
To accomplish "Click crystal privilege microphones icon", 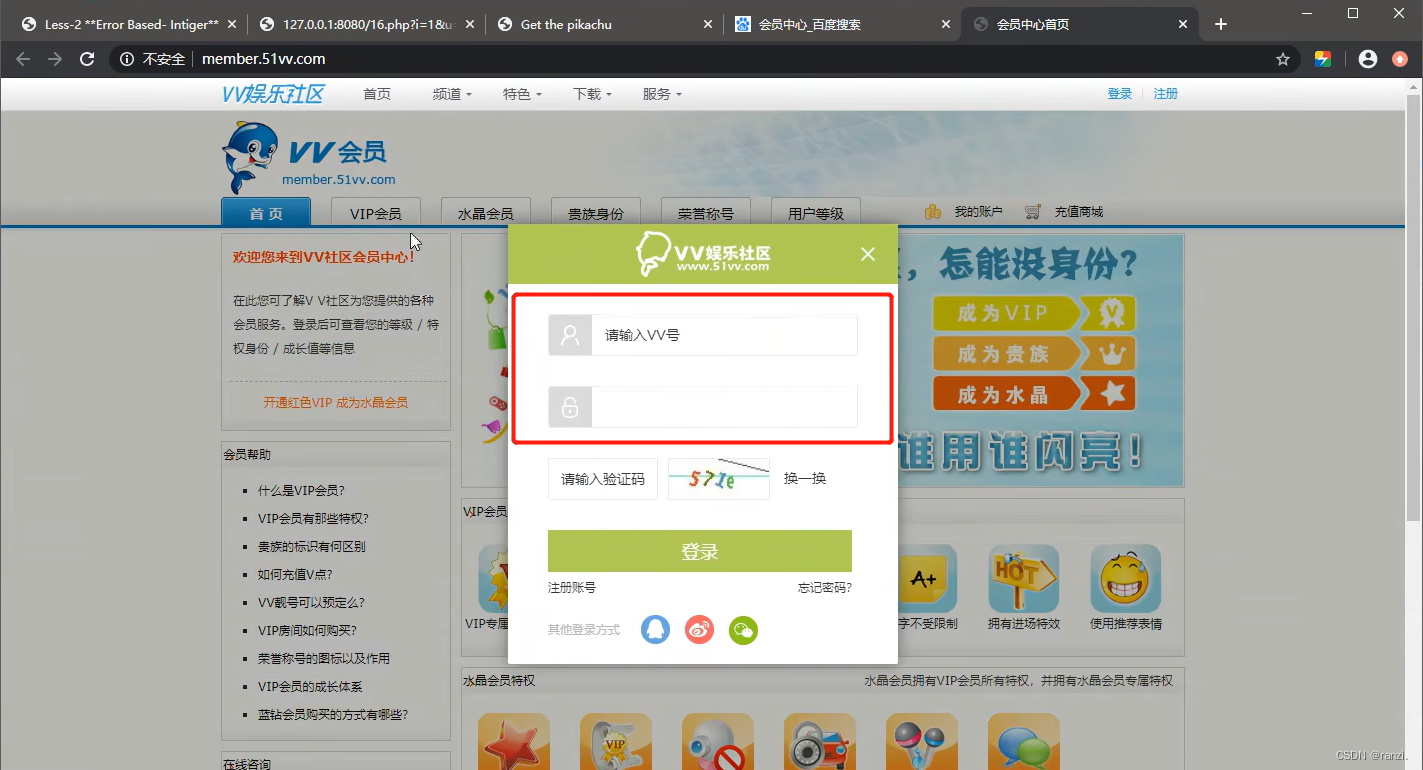I will (x=922, y=741).
